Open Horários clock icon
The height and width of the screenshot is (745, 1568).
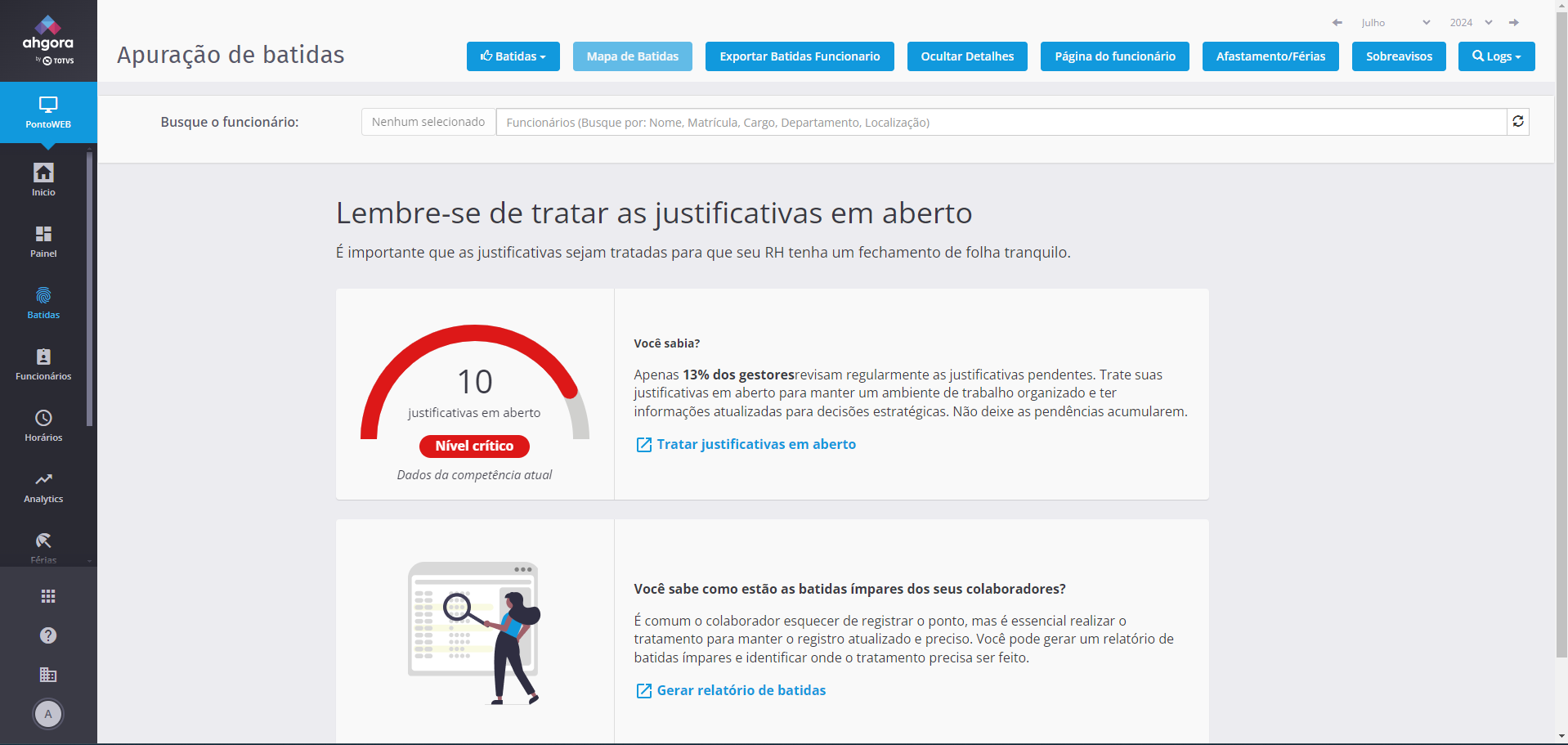click(x=43, y=425)
